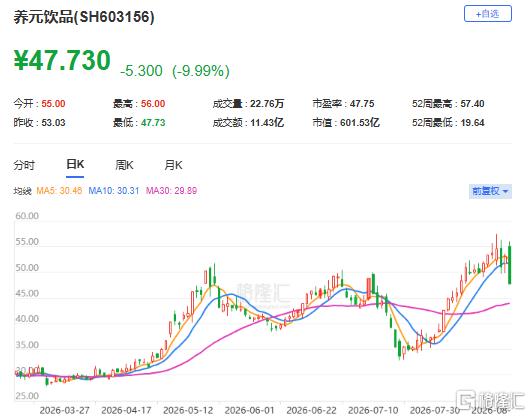This screenshot has width=531, height=417.
Task: Click the 成交量 value 22.76万
Action: [267, 104]
